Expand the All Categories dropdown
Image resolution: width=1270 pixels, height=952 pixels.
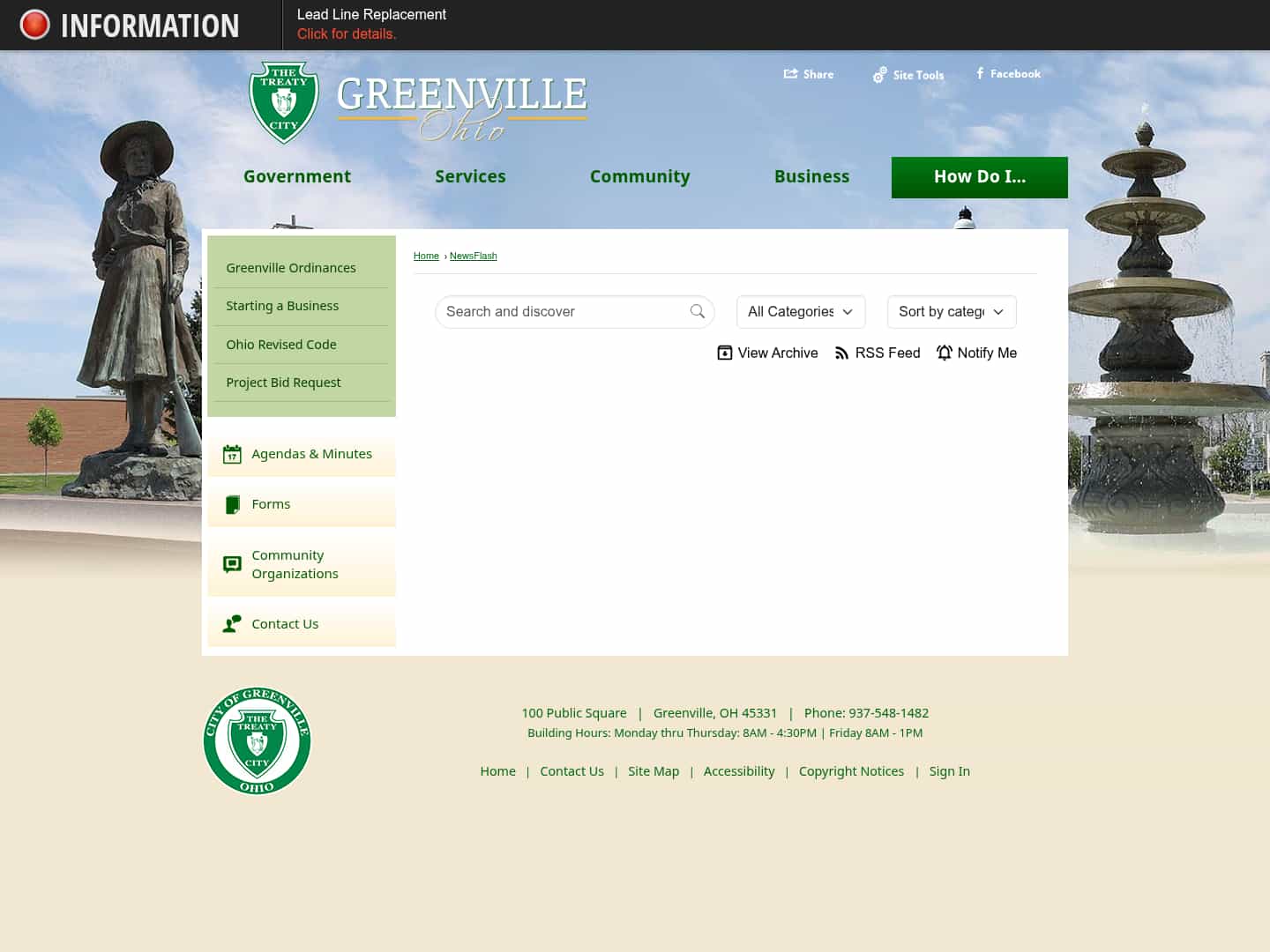click(x=801, y=312)
